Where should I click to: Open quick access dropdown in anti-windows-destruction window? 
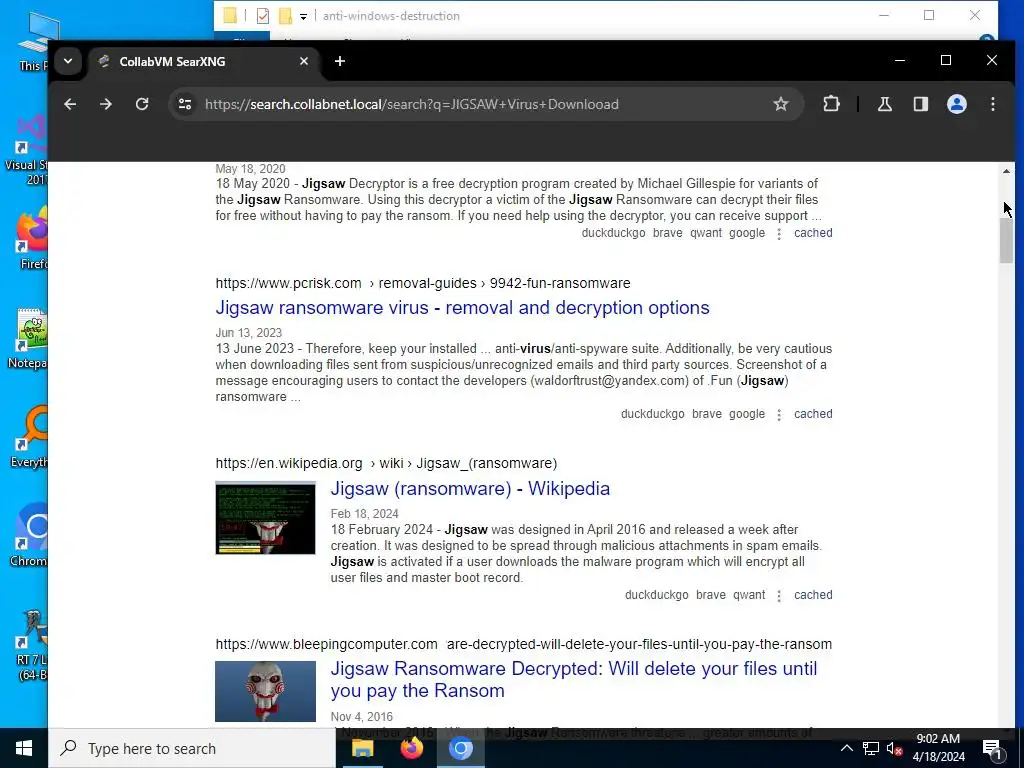tap(303, 16)
